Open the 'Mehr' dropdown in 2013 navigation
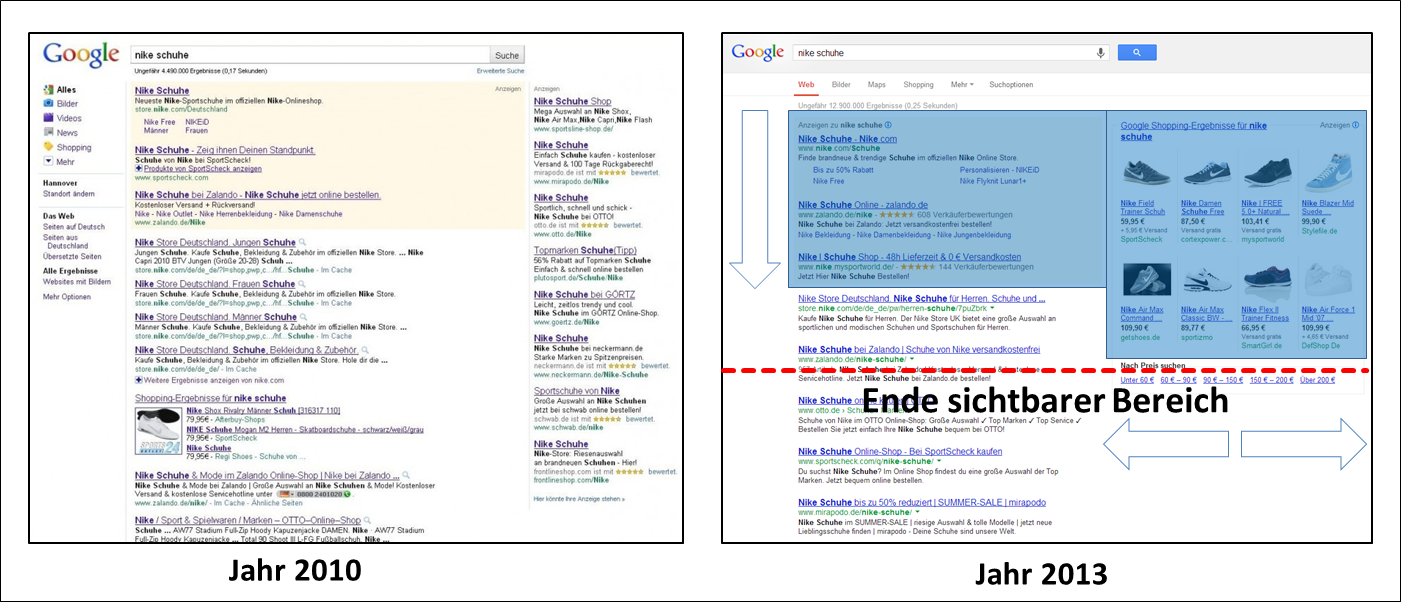1401x614 pixels. (x=962, y=85)
